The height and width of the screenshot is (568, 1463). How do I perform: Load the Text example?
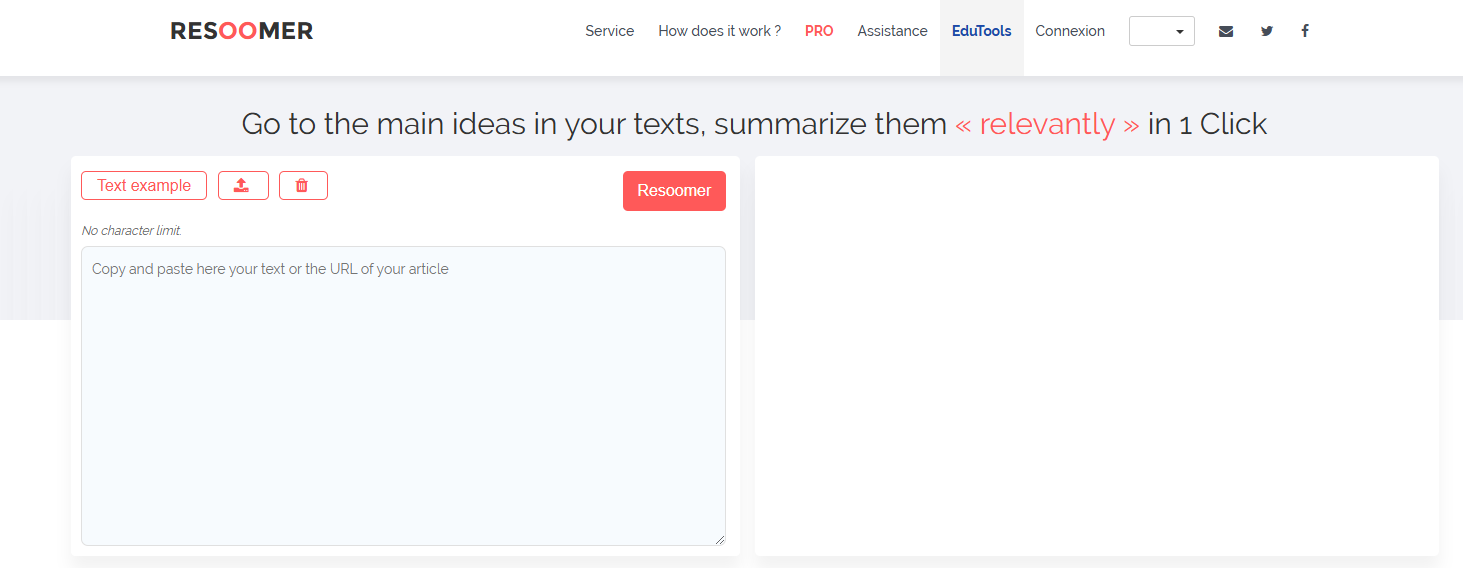tap(144, 186)
